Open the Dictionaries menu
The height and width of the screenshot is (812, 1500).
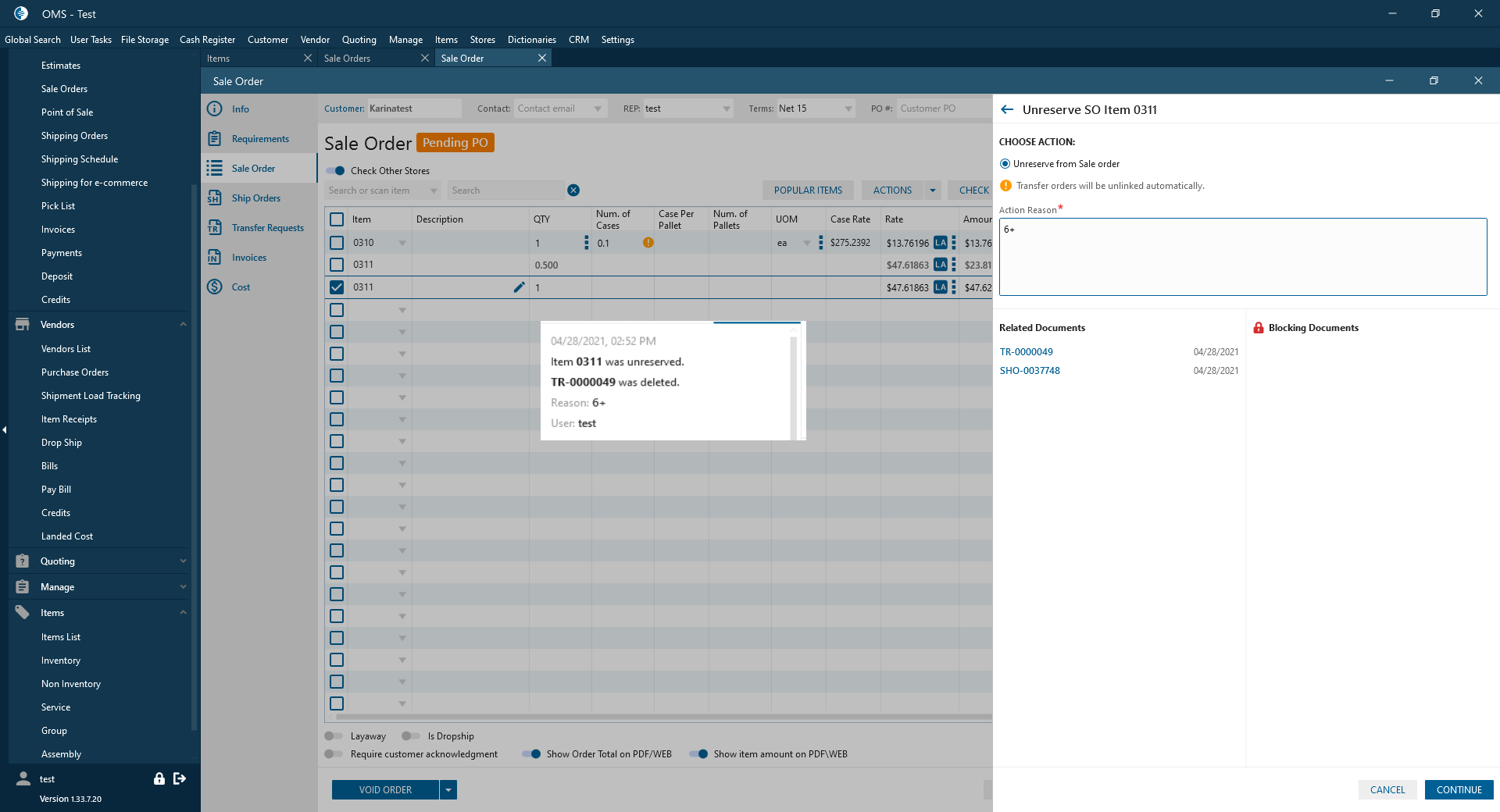[x=532, y=40]
